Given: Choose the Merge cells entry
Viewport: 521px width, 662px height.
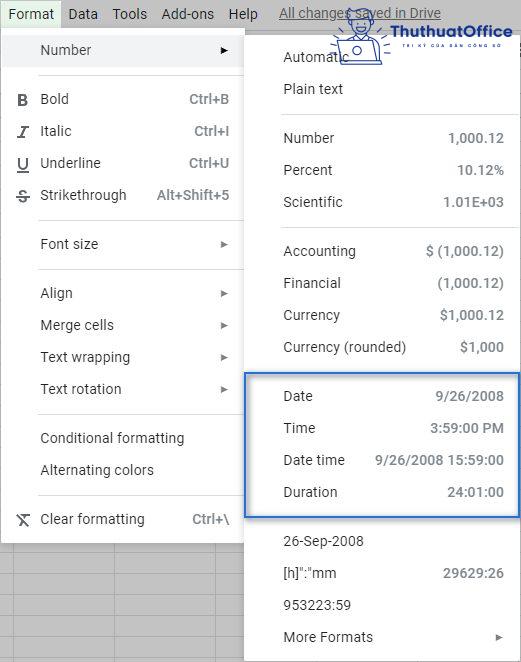Looking at the screenshot, I should pos(123,326).
